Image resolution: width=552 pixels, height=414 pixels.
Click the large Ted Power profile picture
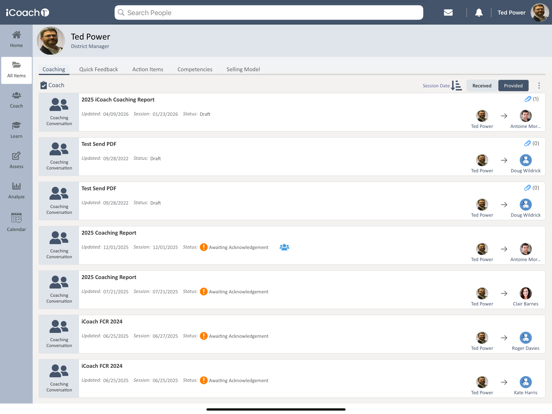(x=51, y=41)
